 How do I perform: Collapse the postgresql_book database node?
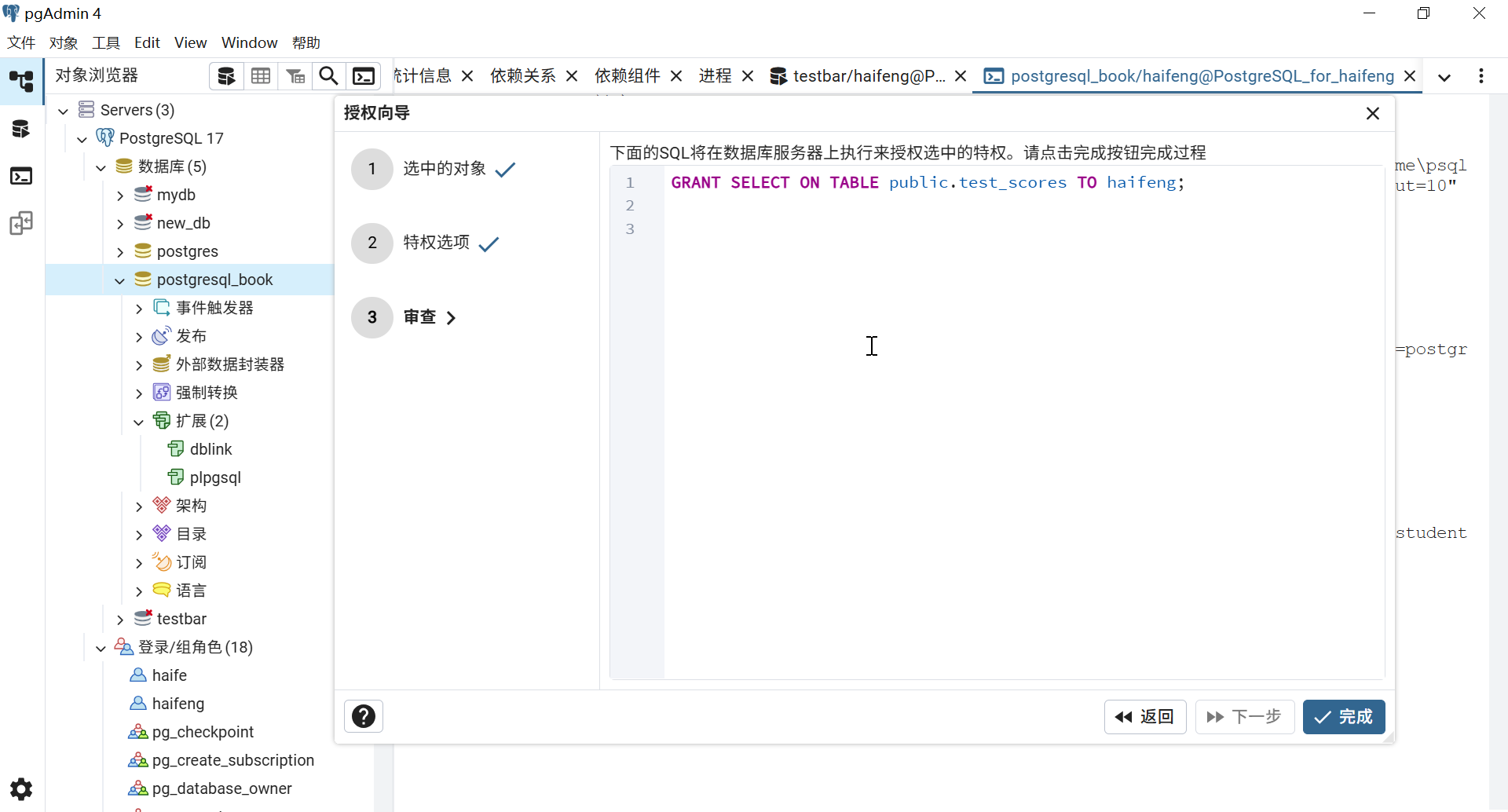[x=120, y=280]
